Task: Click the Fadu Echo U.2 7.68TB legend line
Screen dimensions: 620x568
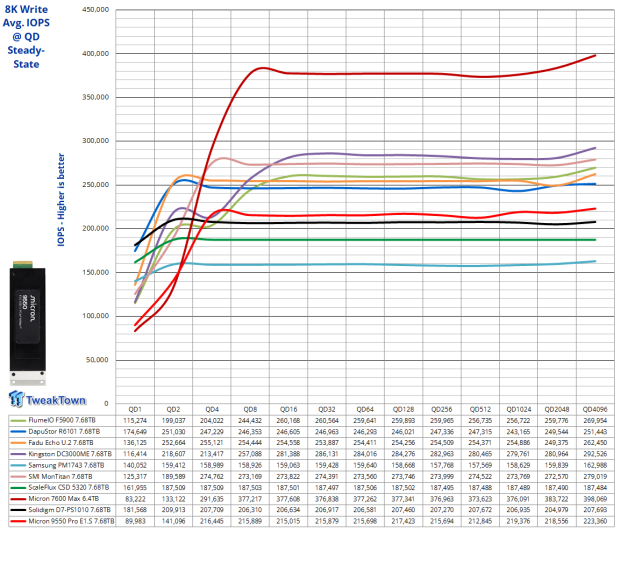Action: [17, 442]
